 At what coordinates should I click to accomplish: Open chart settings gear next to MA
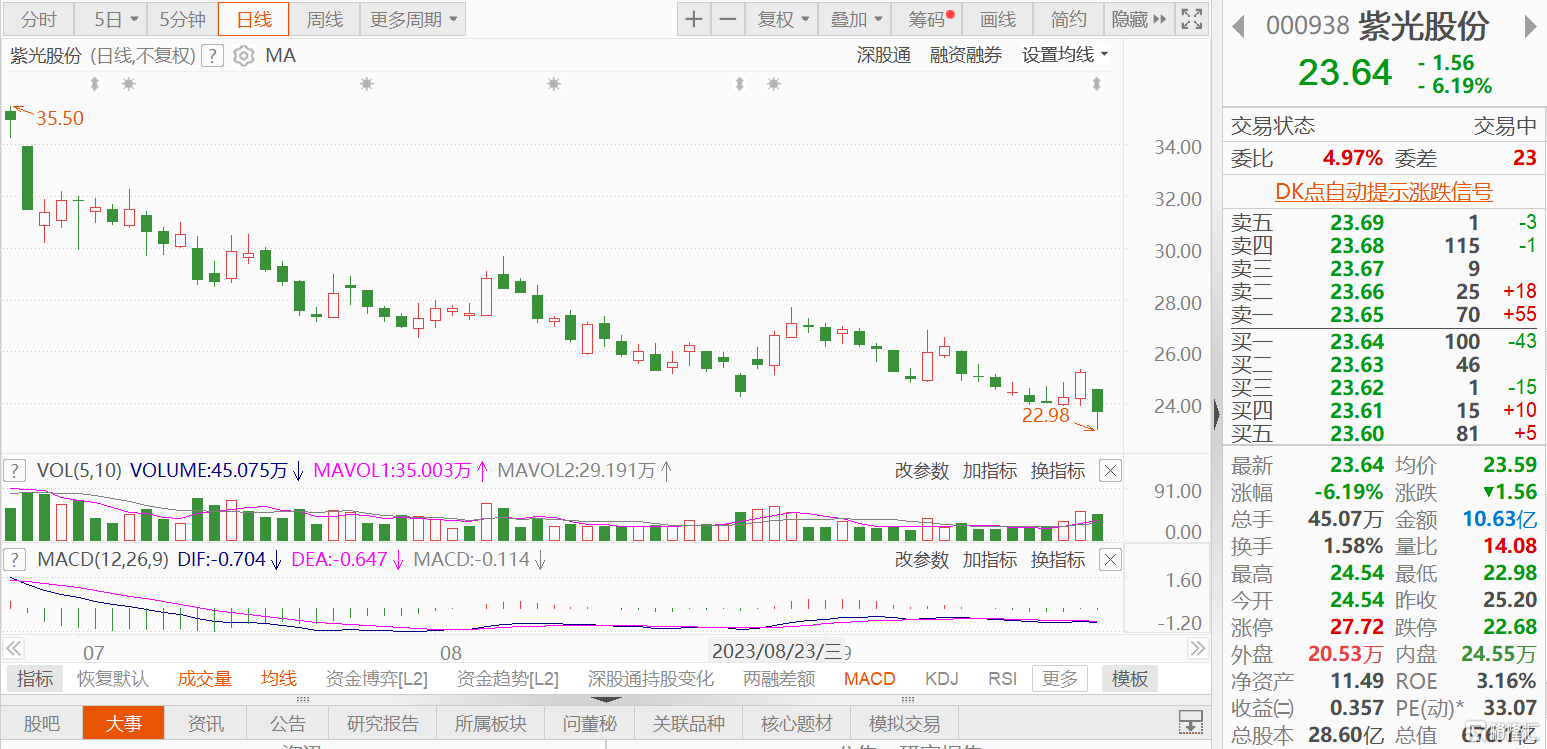(x=243, y=56)
